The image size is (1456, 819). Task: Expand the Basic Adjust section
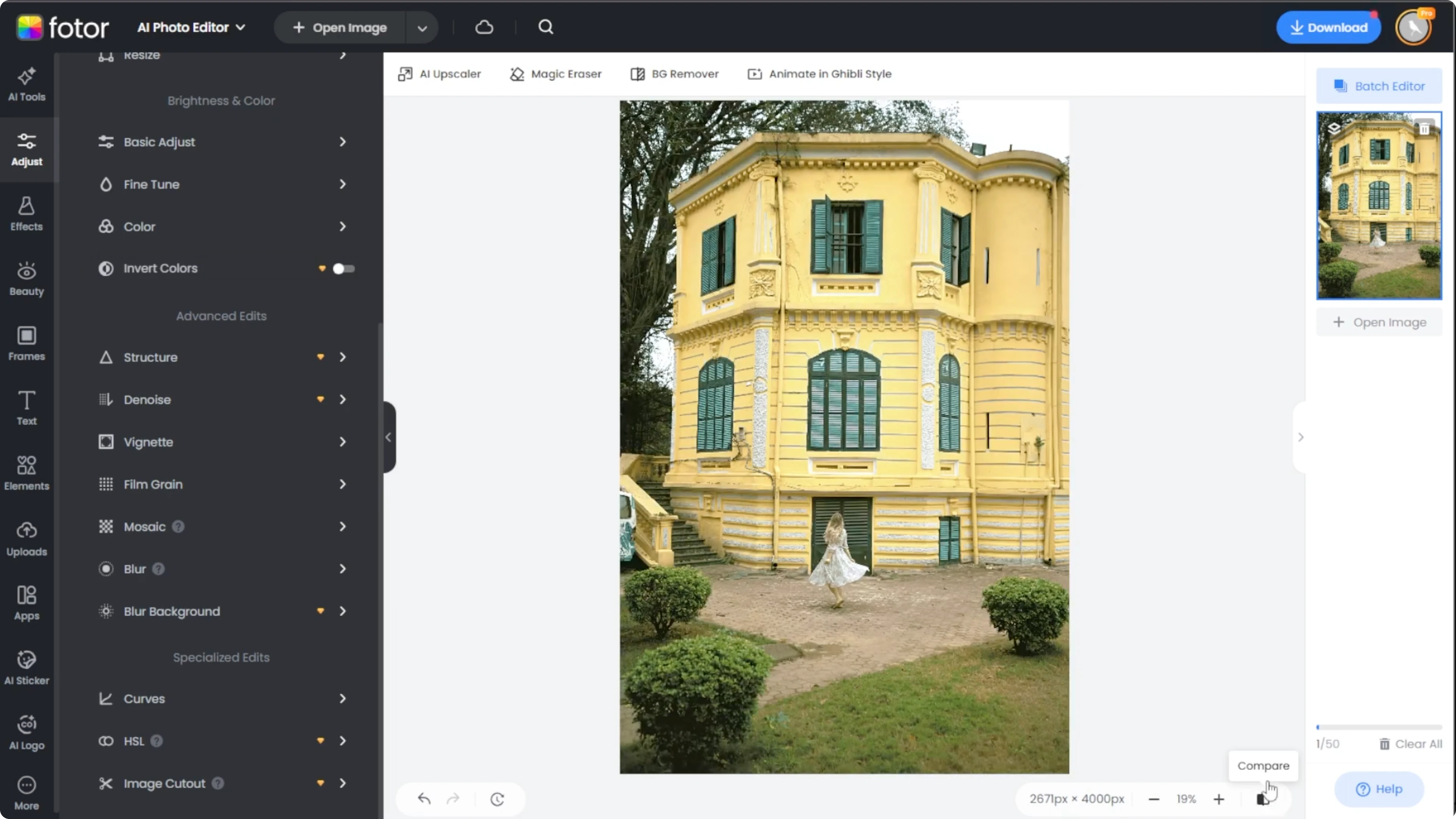coord(222,142)
